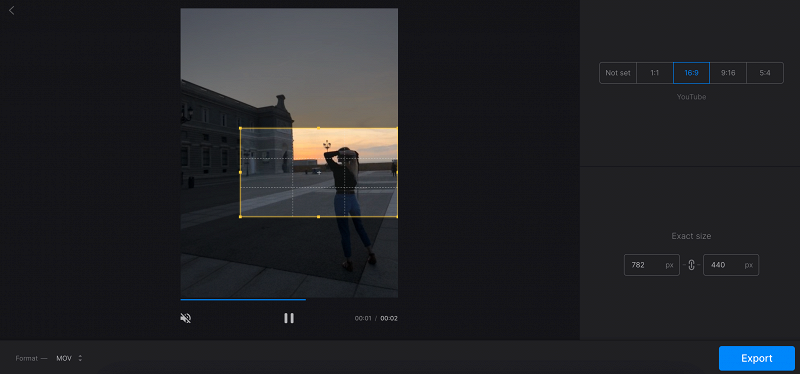800x374 pixels.
Task: Click the Format label
Action: 27,359
